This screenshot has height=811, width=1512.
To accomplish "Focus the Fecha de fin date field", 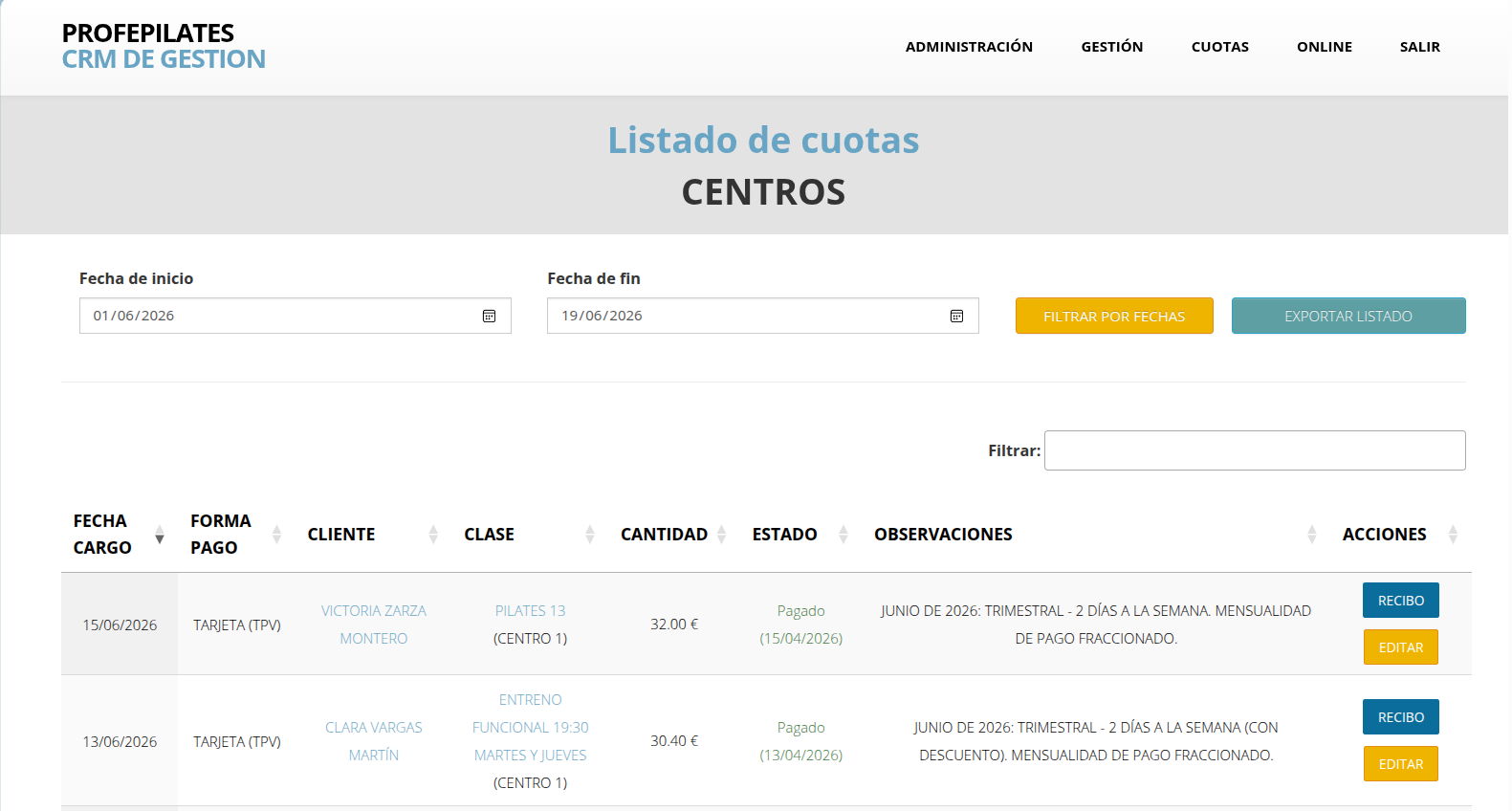I will 763,316.
